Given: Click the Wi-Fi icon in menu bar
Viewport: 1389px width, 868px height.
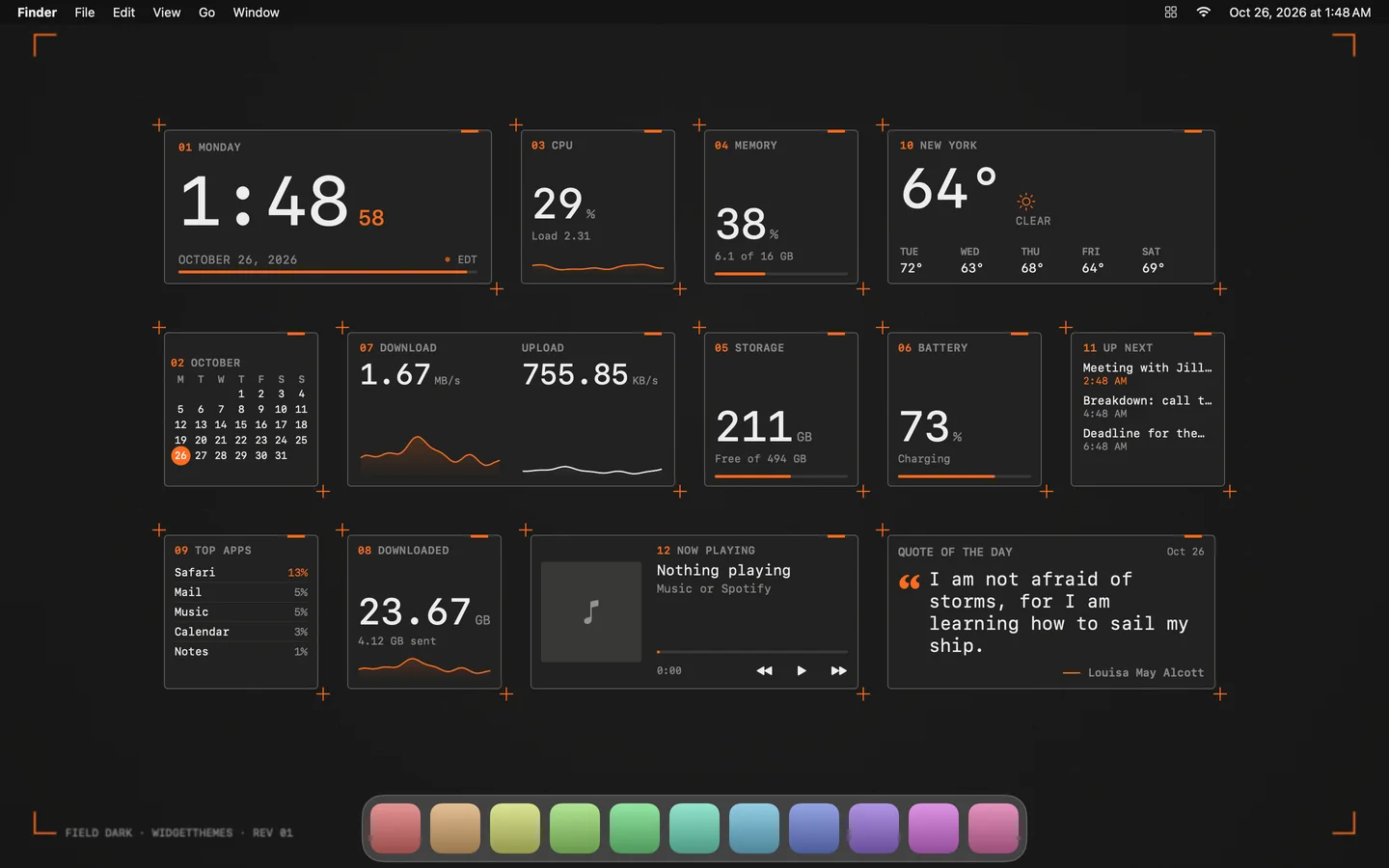Looking at the screenshot, I should pos(1203,13).
